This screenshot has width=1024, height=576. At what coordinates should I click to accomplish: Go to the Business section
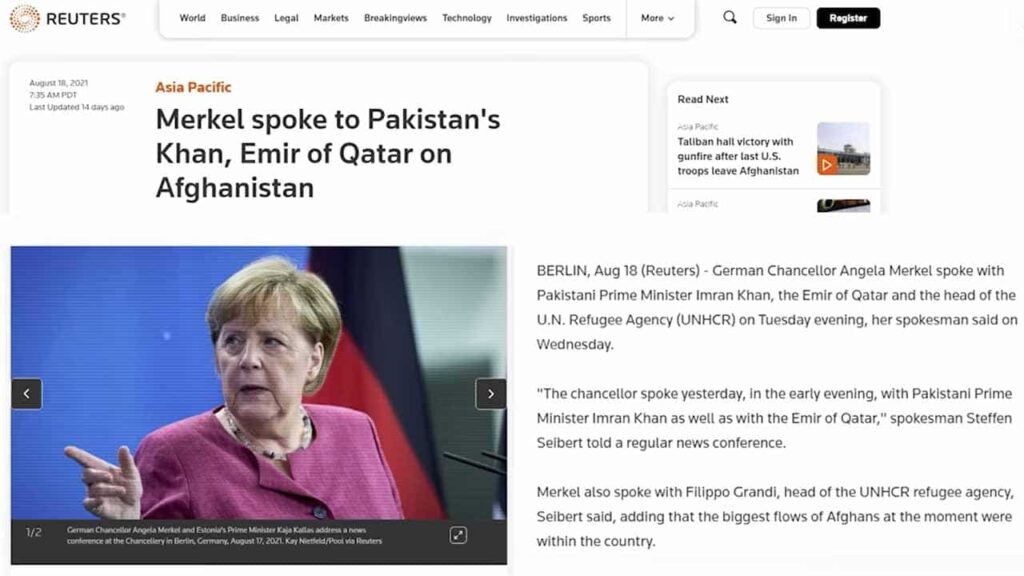(x=240, y=18)
